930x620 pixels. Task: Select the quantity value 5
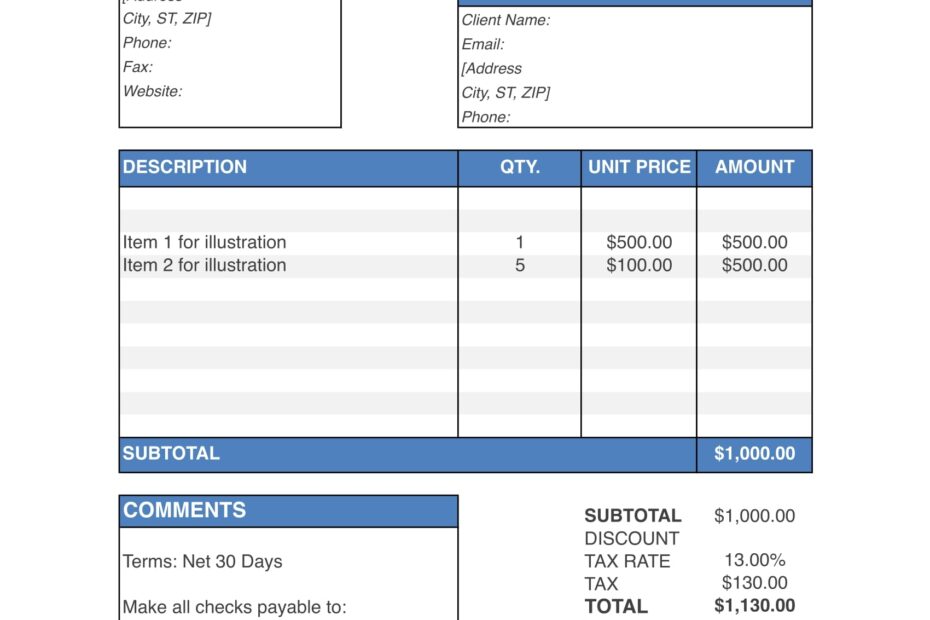(517, 265)
